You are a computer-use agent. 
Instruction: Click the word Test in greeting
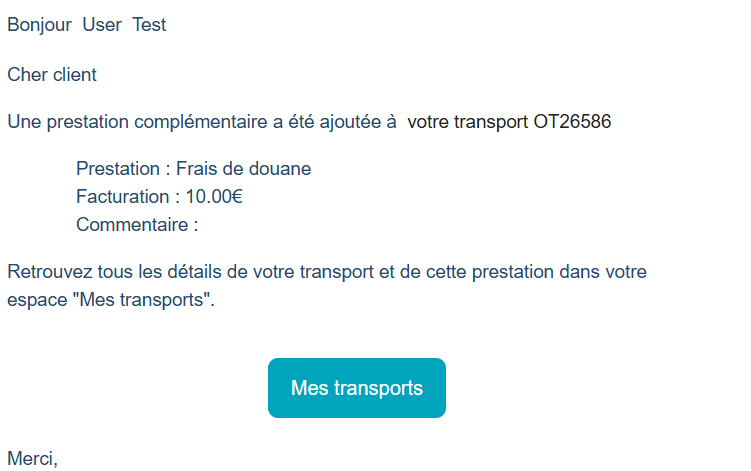pyautogui.click(x=149, y=25)
